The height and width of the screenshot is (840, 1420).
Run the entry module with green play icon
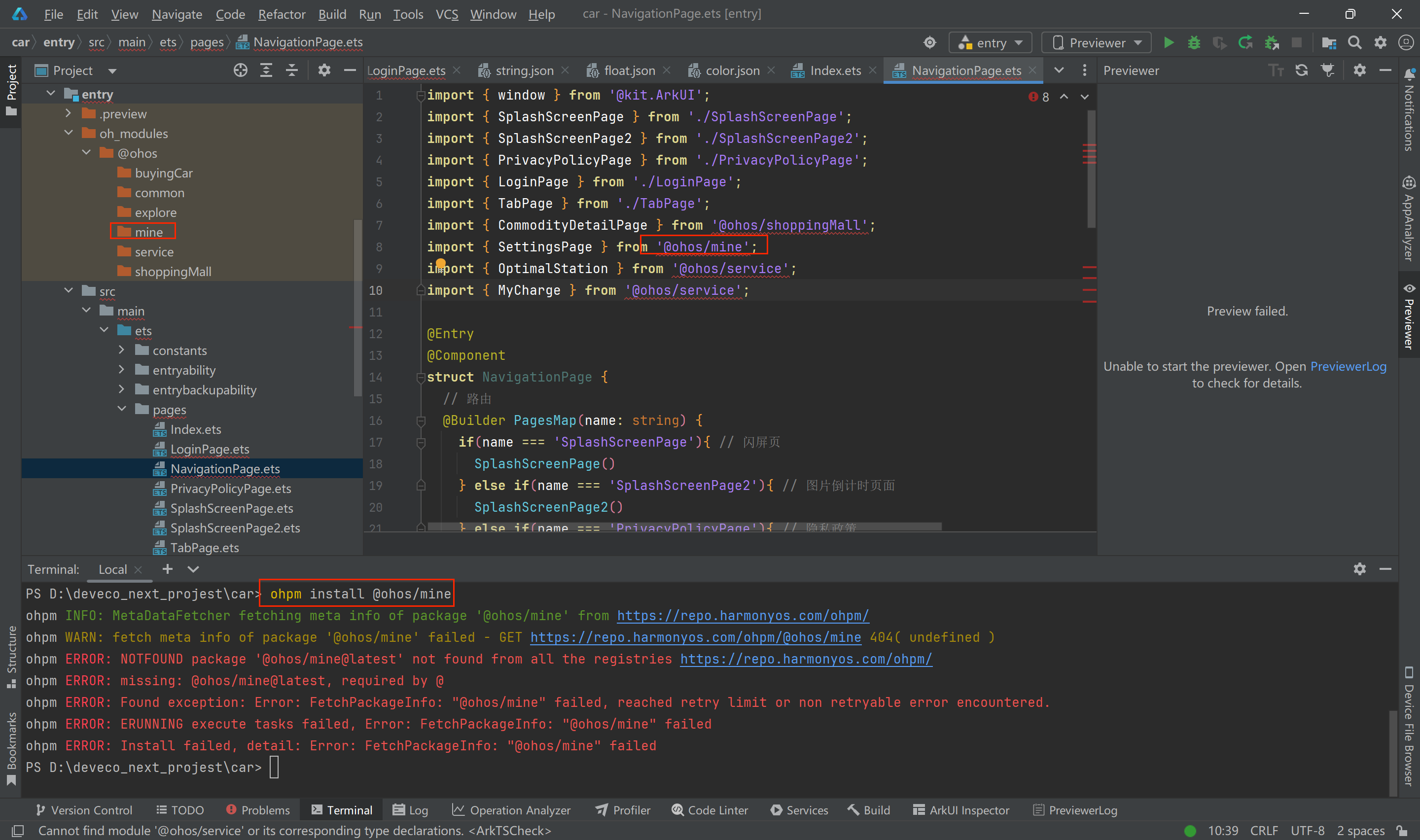1168,42
